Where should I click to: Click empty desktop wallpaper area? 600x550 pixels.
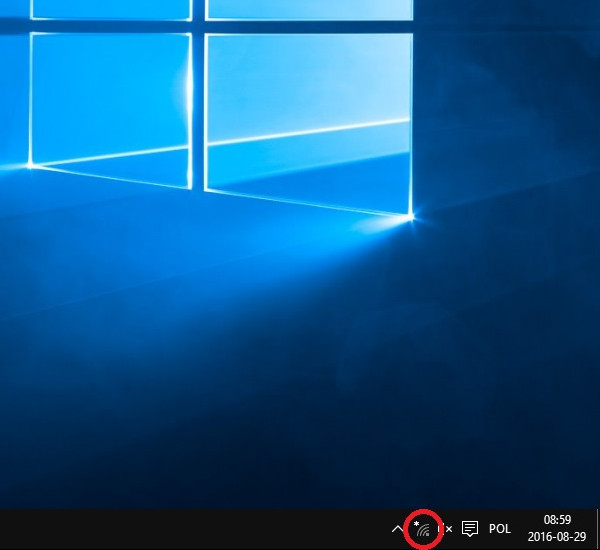coord(150,400)
